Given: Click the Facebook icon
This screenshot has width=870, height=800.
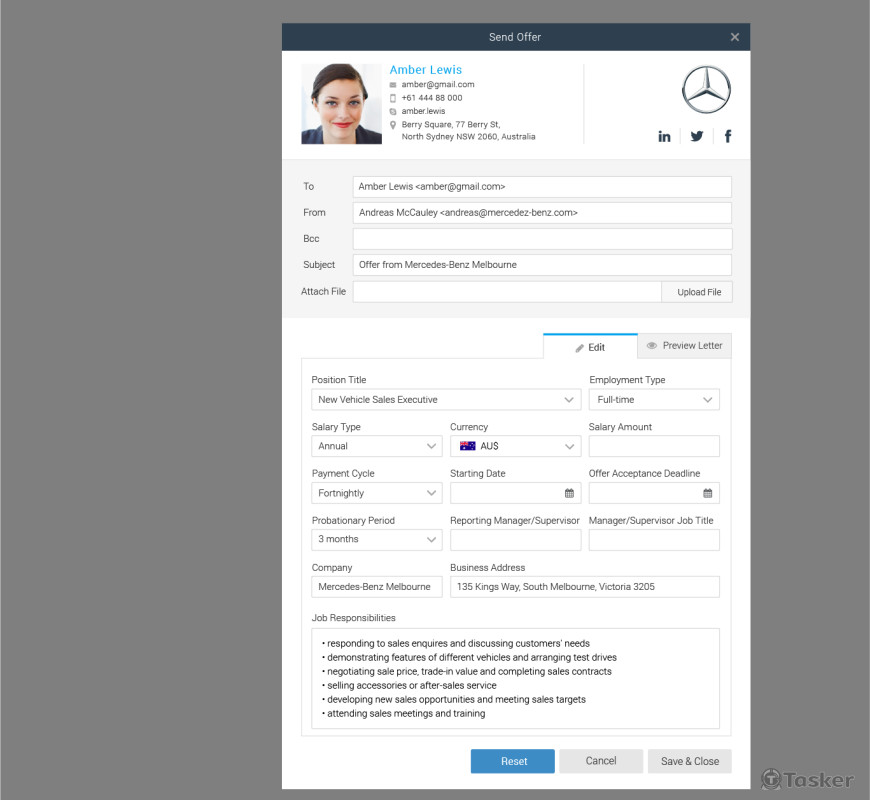Looking at the screenshot, I should tap(727, 136).
